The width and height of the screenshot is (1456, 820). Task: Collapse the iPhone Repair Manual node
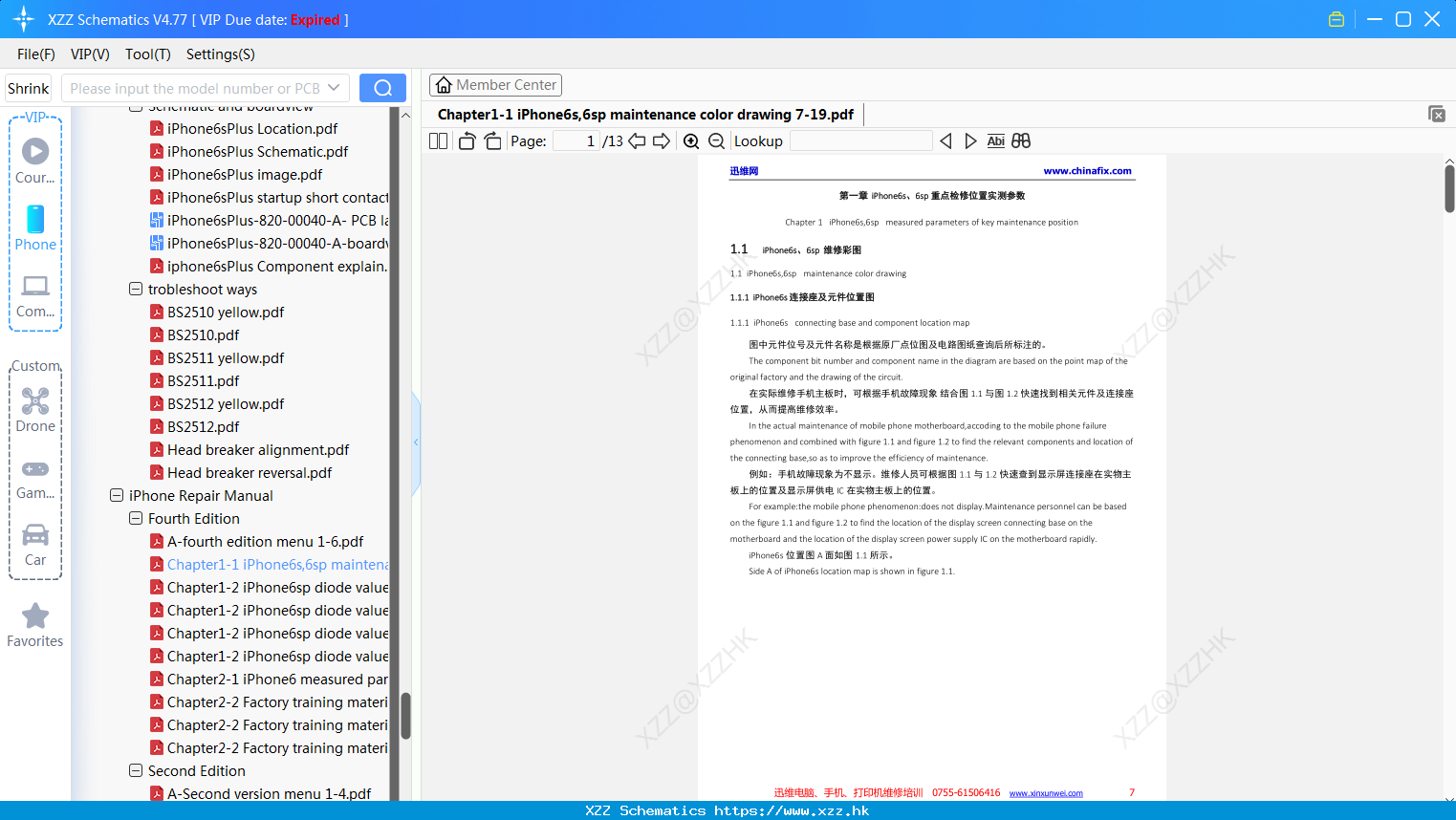pyautogui.click(x=117, y=495)
